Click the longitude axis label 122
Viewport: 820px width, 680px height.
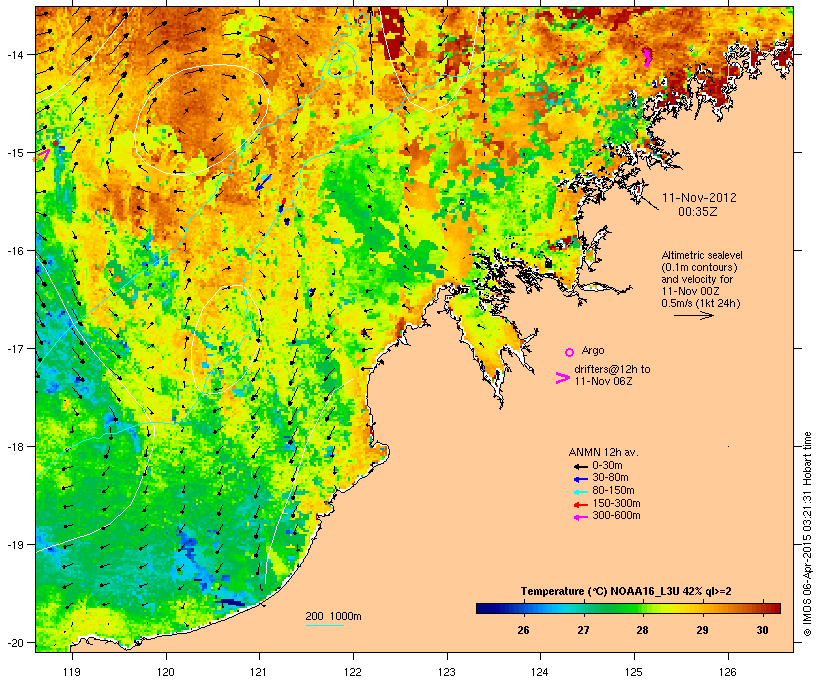[353, 672]
